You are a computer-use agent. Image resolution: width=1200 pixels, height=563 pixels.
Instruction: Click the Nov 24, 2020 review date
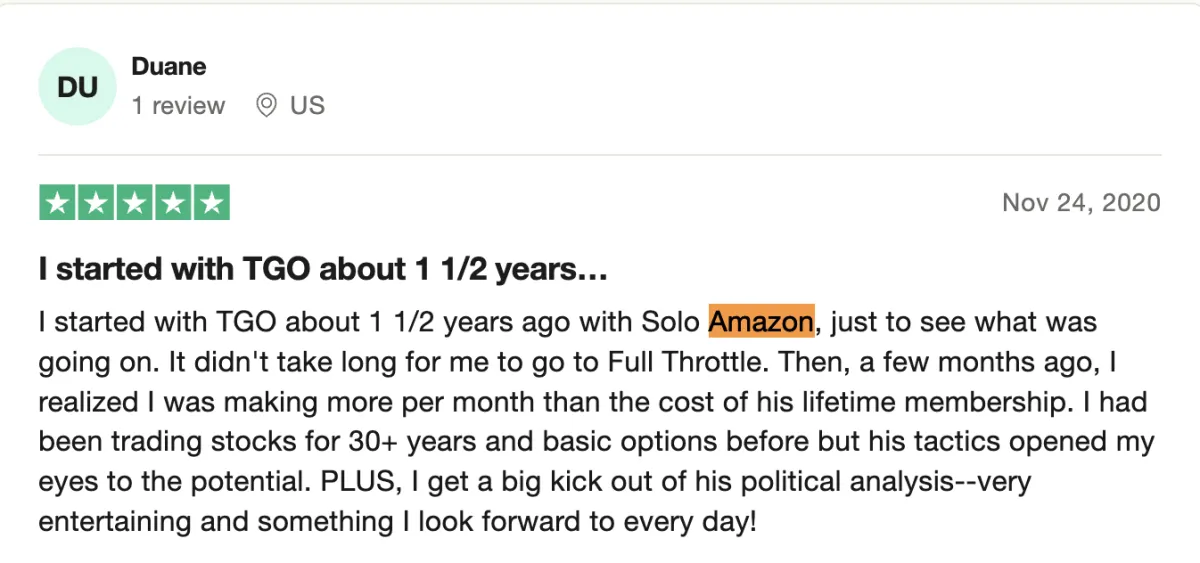coord(1081,203)
